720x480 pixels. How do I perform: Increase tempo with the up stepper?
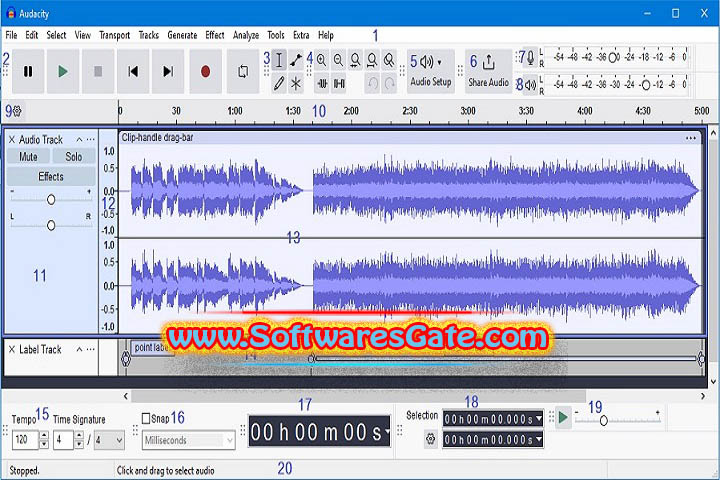44,435
